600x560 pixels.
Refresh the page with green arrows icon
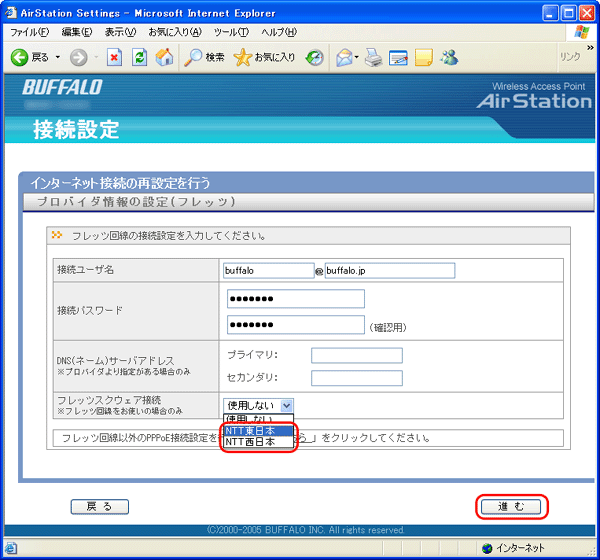(x=139, y=57)
